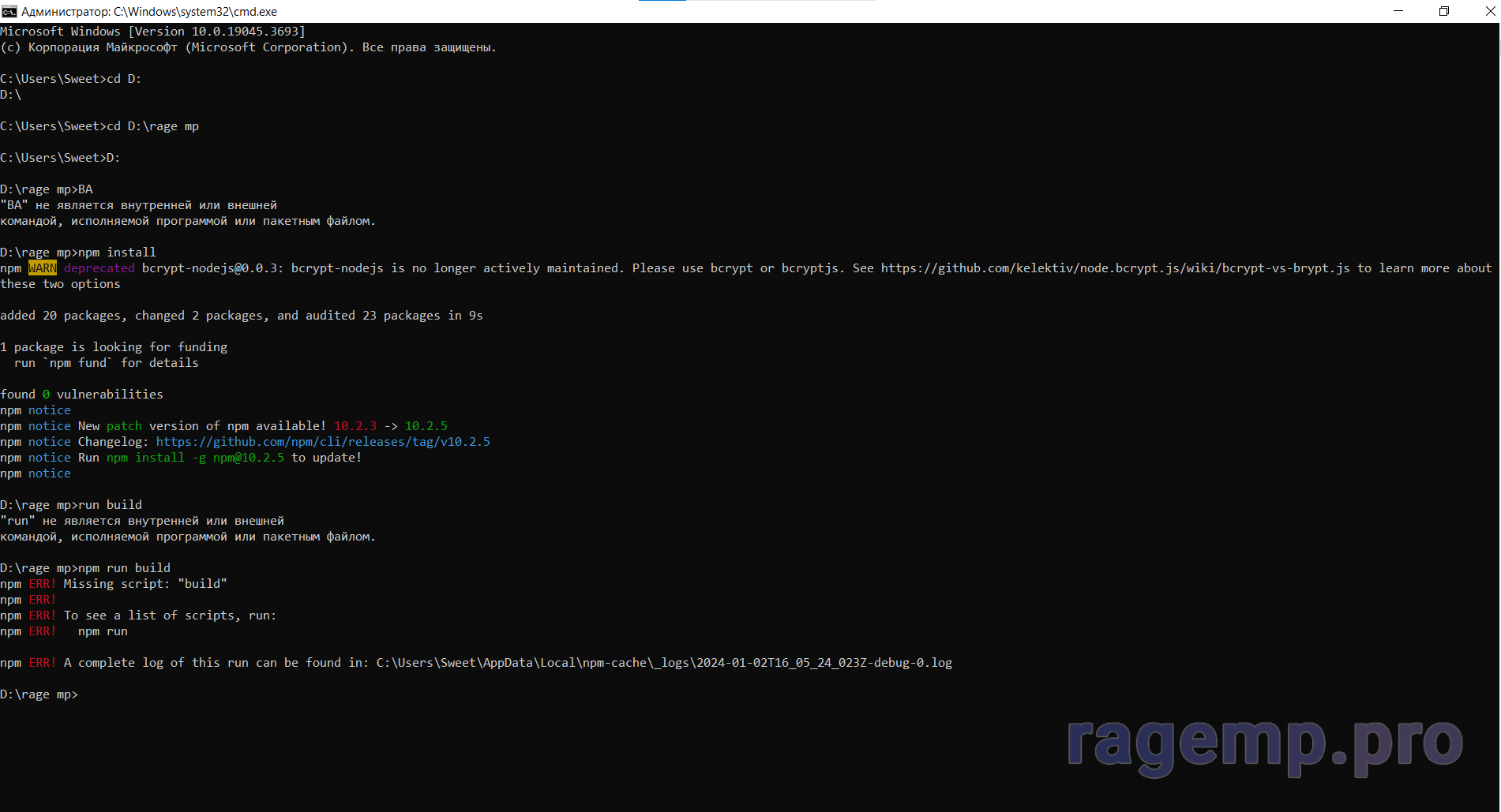This screenshot has width=1501, height=812.
Task: Click the typed 'npm run build' command
Action: point(124,568)
